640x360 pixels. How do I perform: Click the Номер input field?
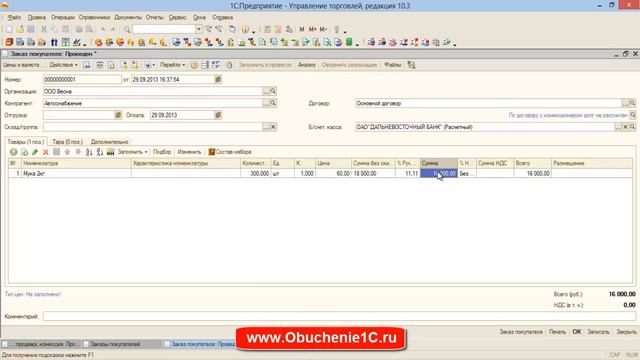(82, 80)
